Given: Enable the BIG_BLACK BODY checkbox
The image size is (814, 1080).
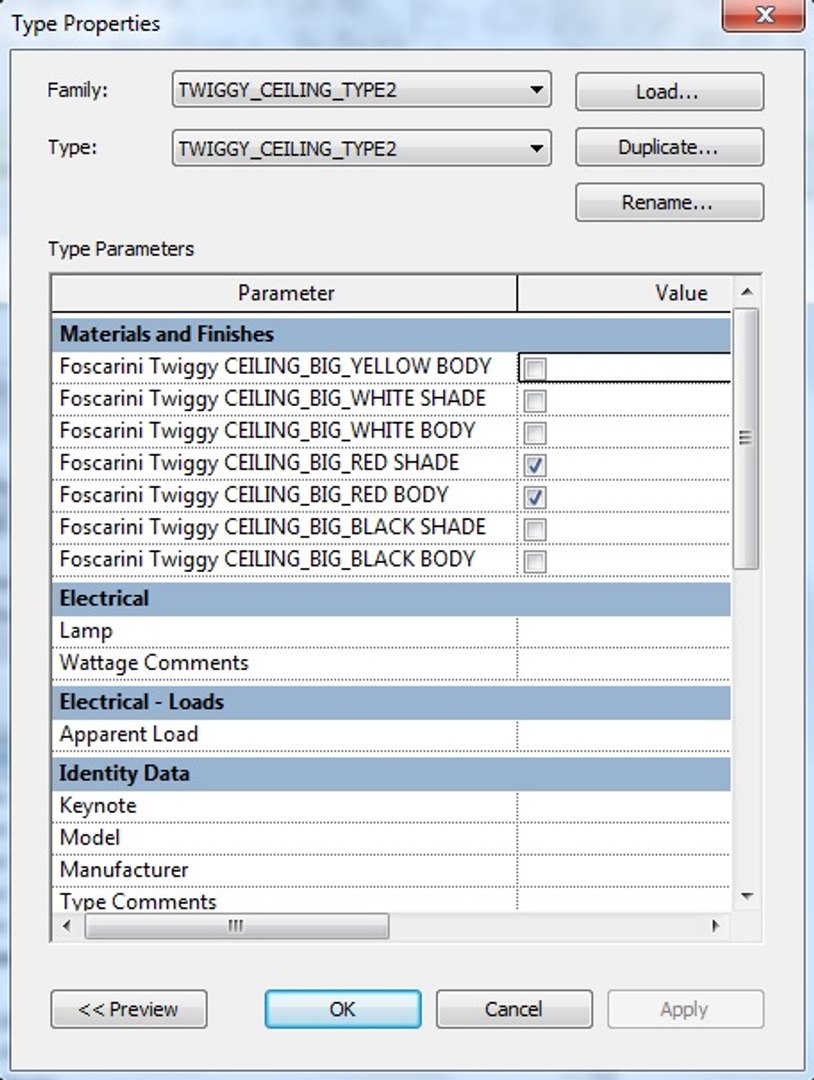Looking at the screenshot, I should click(536, 561).
